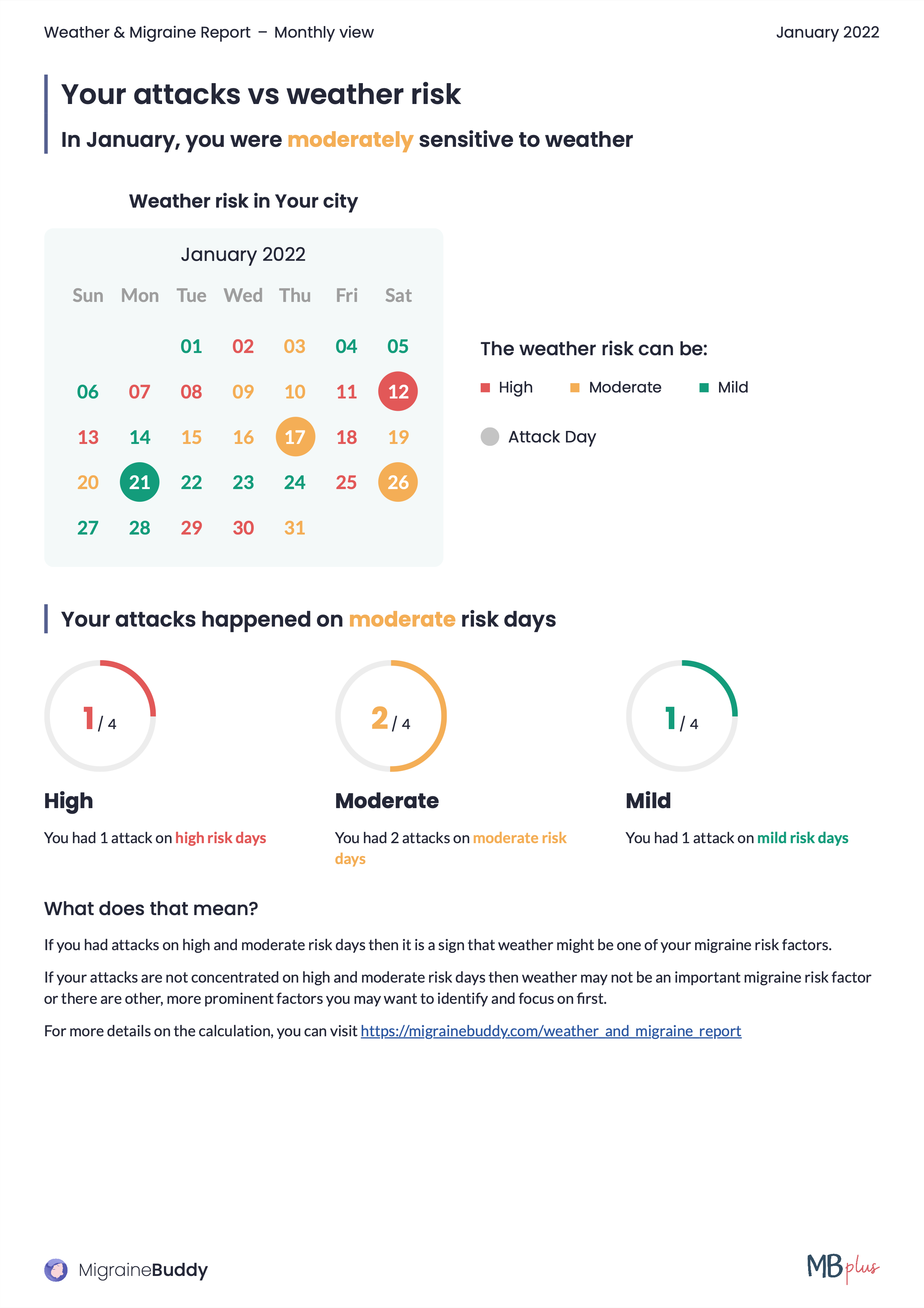
Task: Select attack day 12 red circle
Action: [x=398, y=391]
